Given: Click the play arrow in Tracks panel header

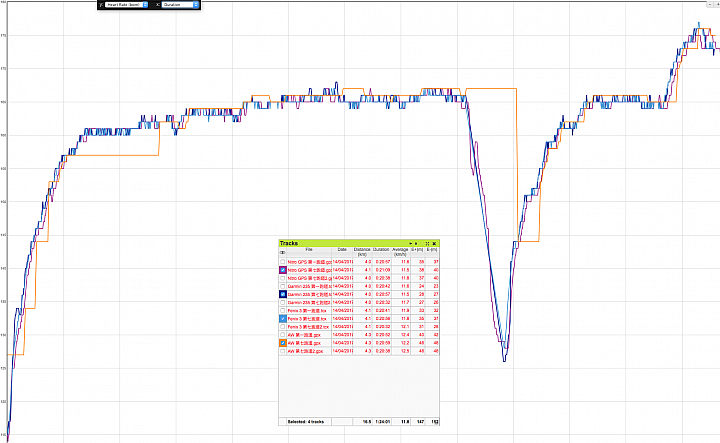Looking at the screenshot, I should pos(411,243).
